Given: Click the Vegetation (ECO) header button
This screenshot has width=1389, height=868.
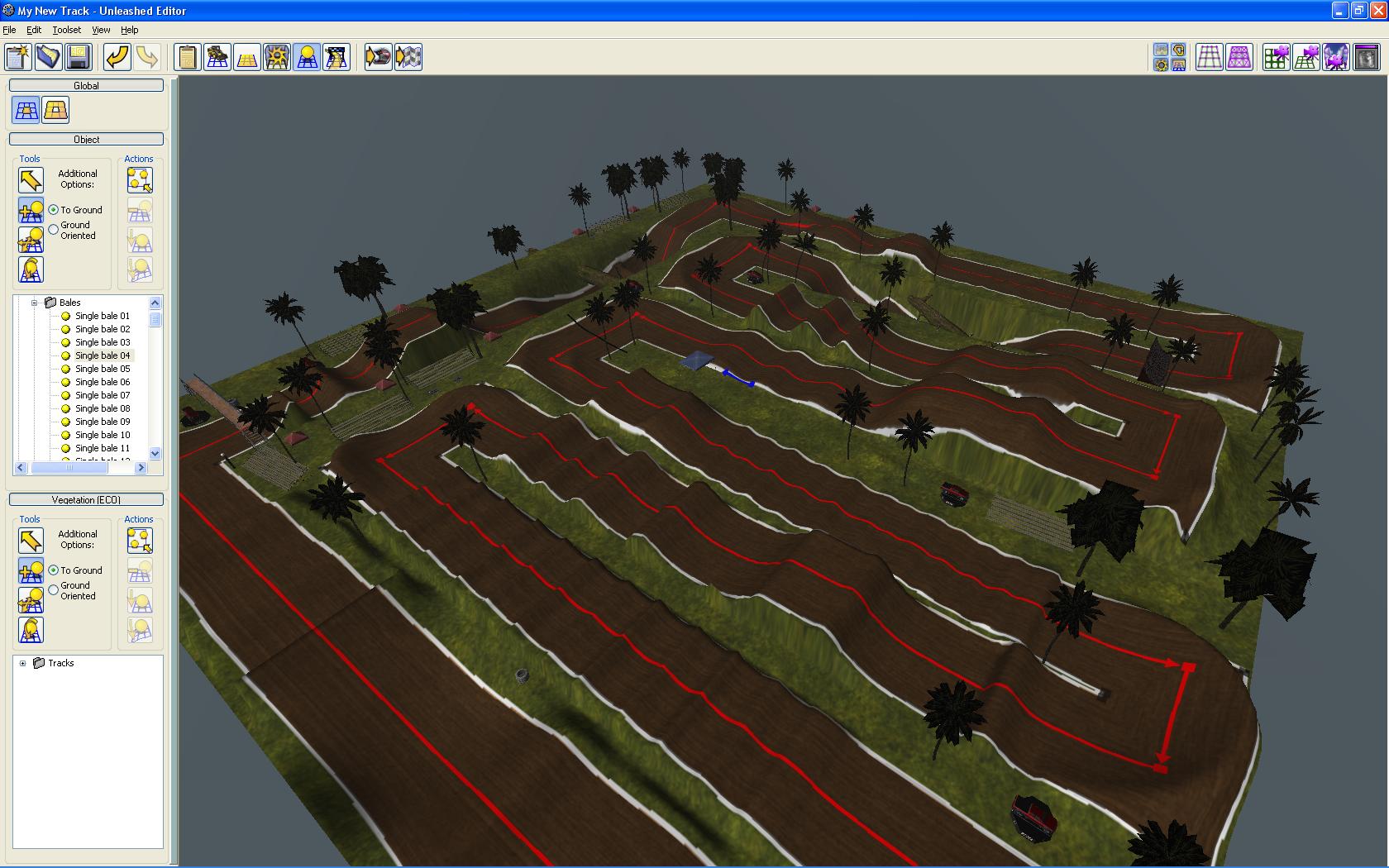Looking at the screenshot, I should [86, 499].
